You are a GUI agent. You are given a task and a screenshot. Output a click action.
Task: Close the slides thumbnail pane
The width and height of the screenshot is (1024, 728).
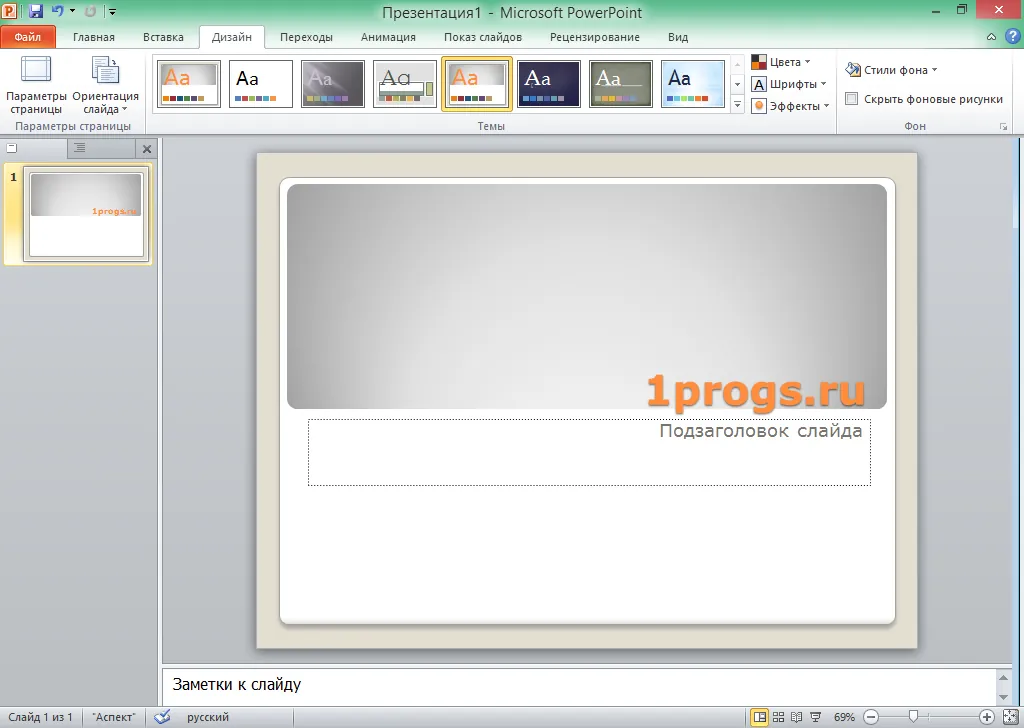[x=147, y=149]
